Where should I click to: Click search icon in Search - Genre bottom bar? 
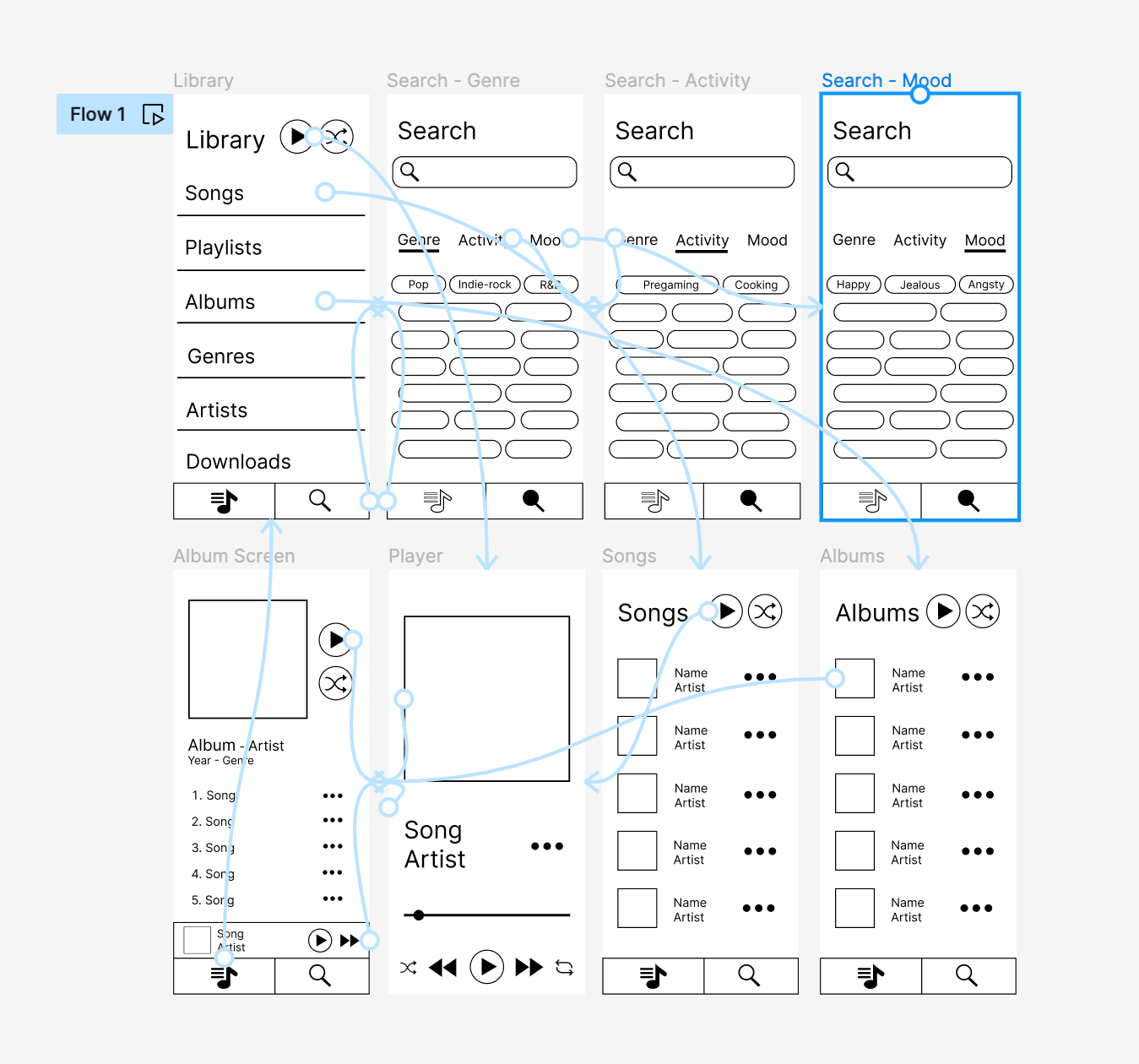[x=534, y=500]
